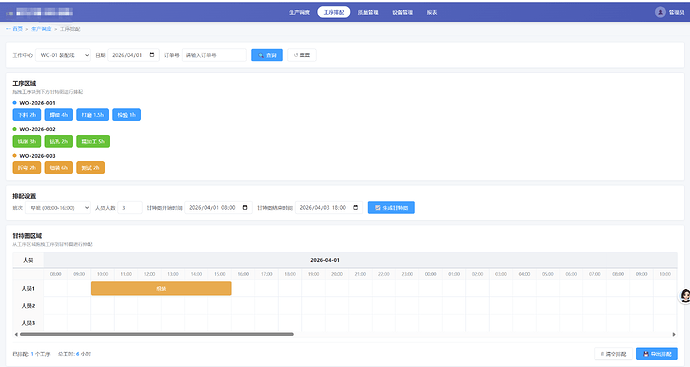Click the 人员3 row label
The width and height of the screenshot is (690, 367).
28,323
